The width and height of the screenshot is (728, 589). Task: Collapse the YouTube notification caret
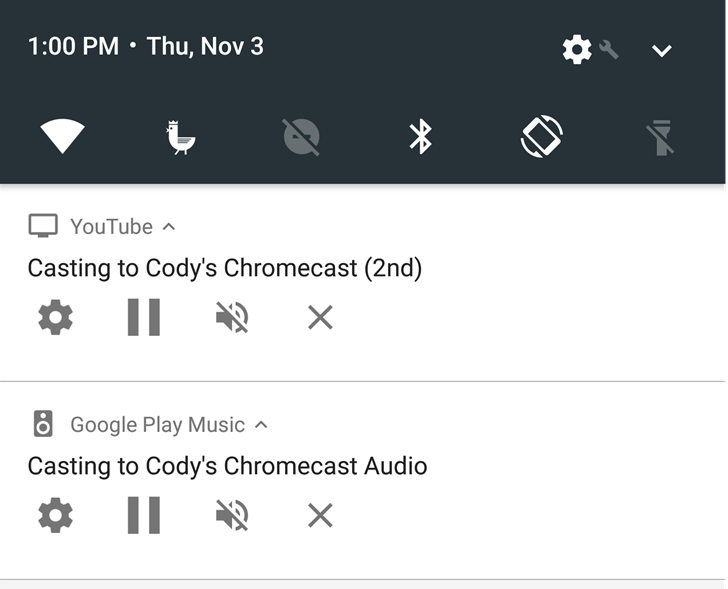pyautogui.click(x=169, y=227)
